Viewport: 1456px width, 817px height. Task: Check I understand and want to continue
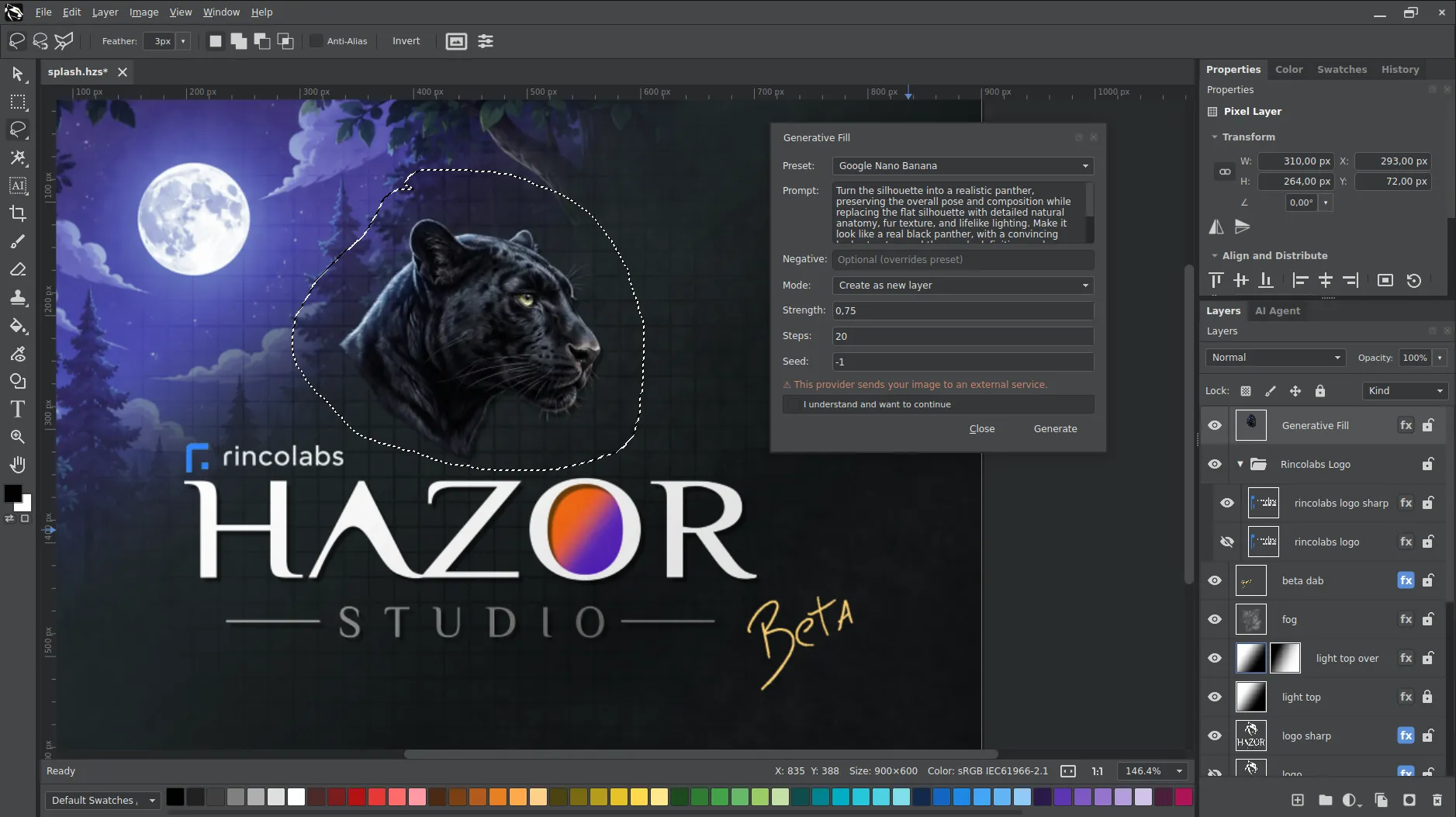794,404
